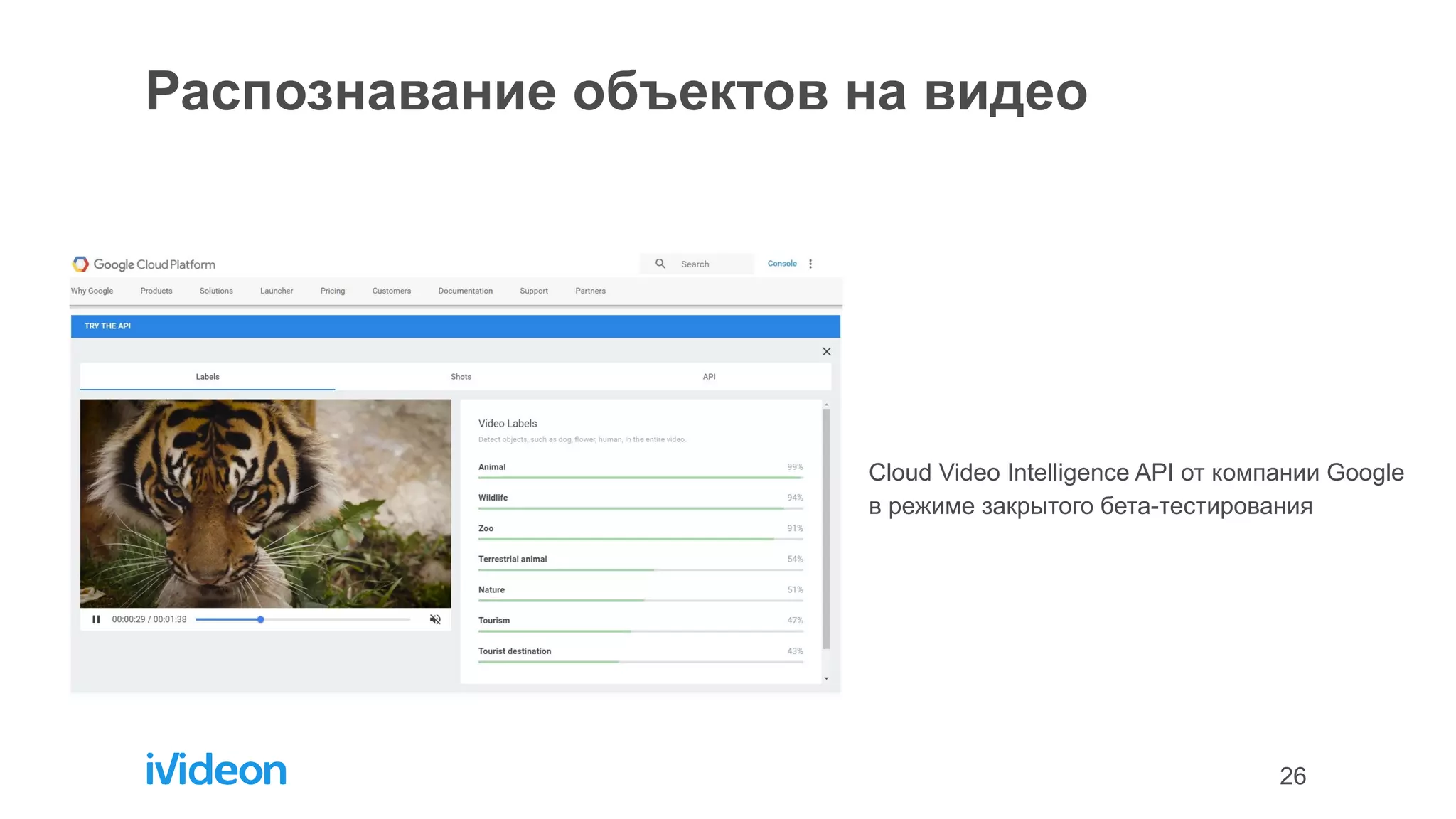Click the Google Cloud Platform logo
Viewport: 1456px width, 819px height.
(144, 264)
